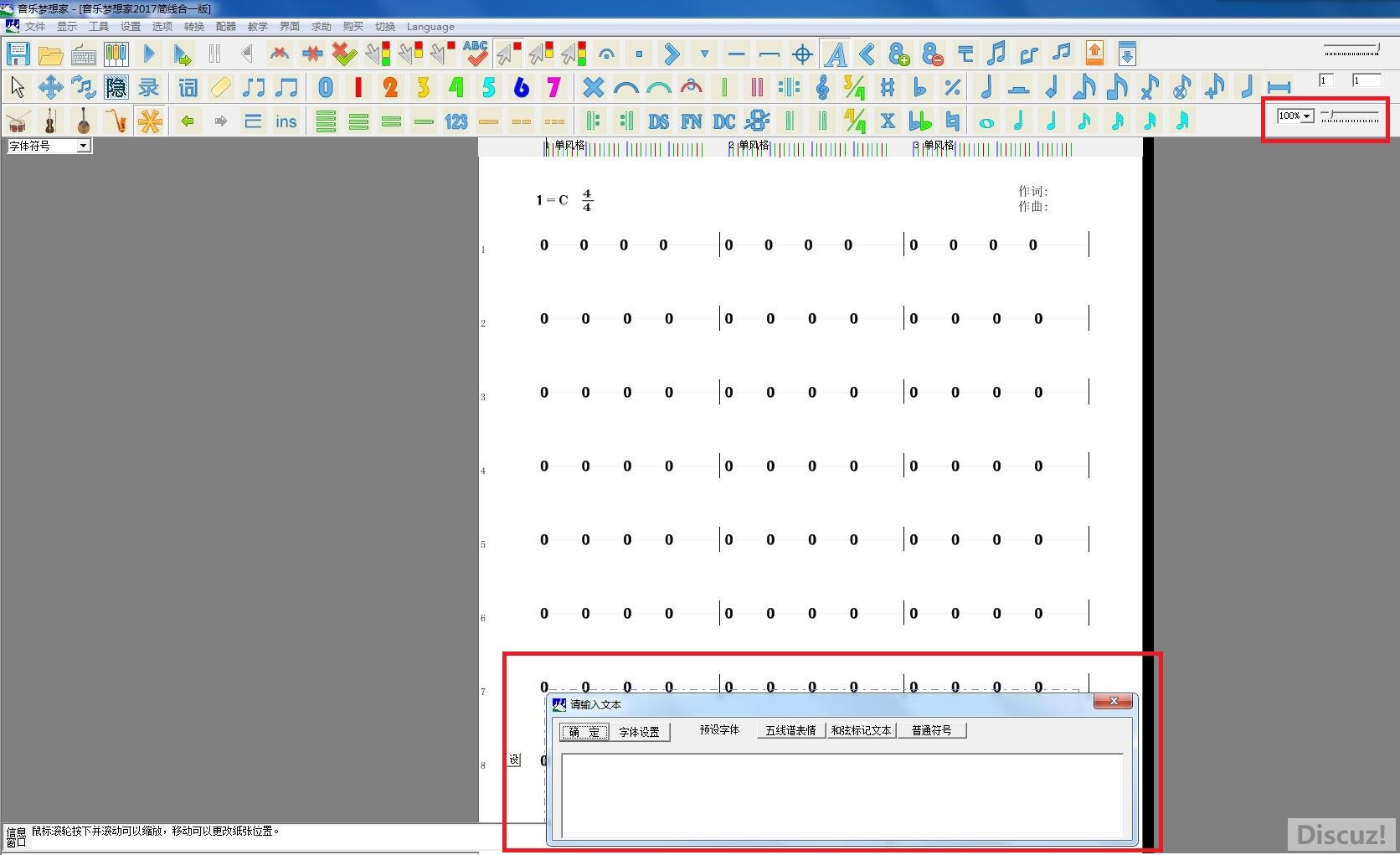The image size is (1400, 855).
Task: Select the arrow pointer tool
Action: click(18, 87)
